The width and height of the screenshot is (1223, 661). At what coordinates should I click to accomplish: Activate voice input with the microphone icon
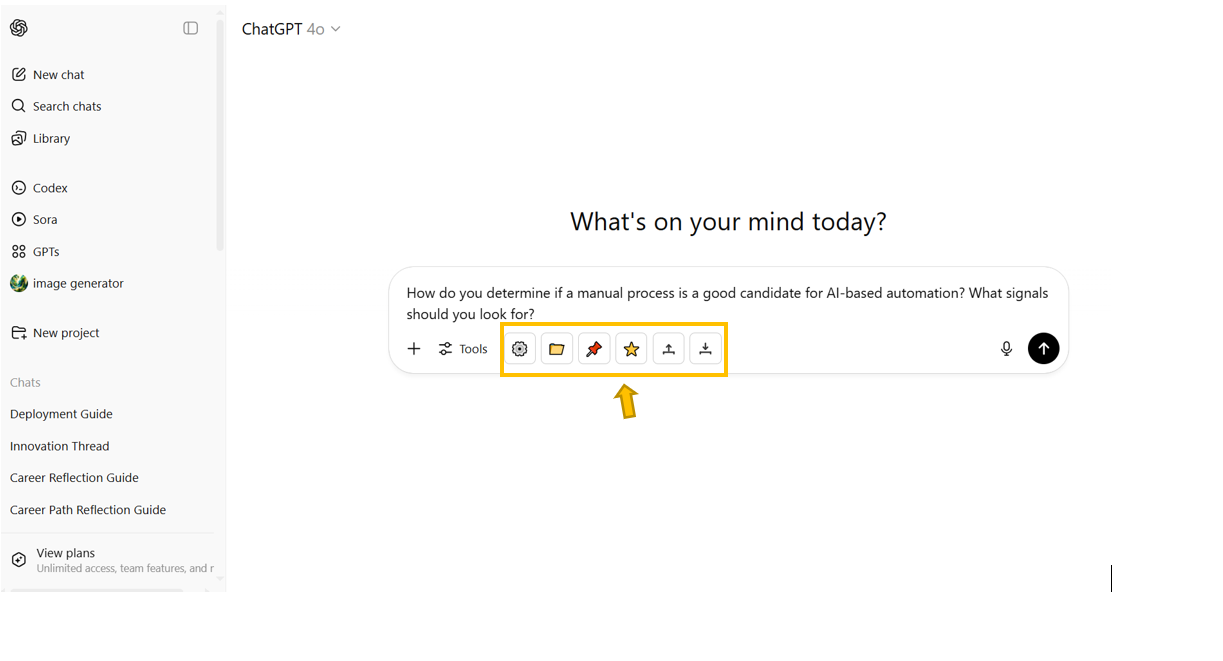tap(1006, 348)
